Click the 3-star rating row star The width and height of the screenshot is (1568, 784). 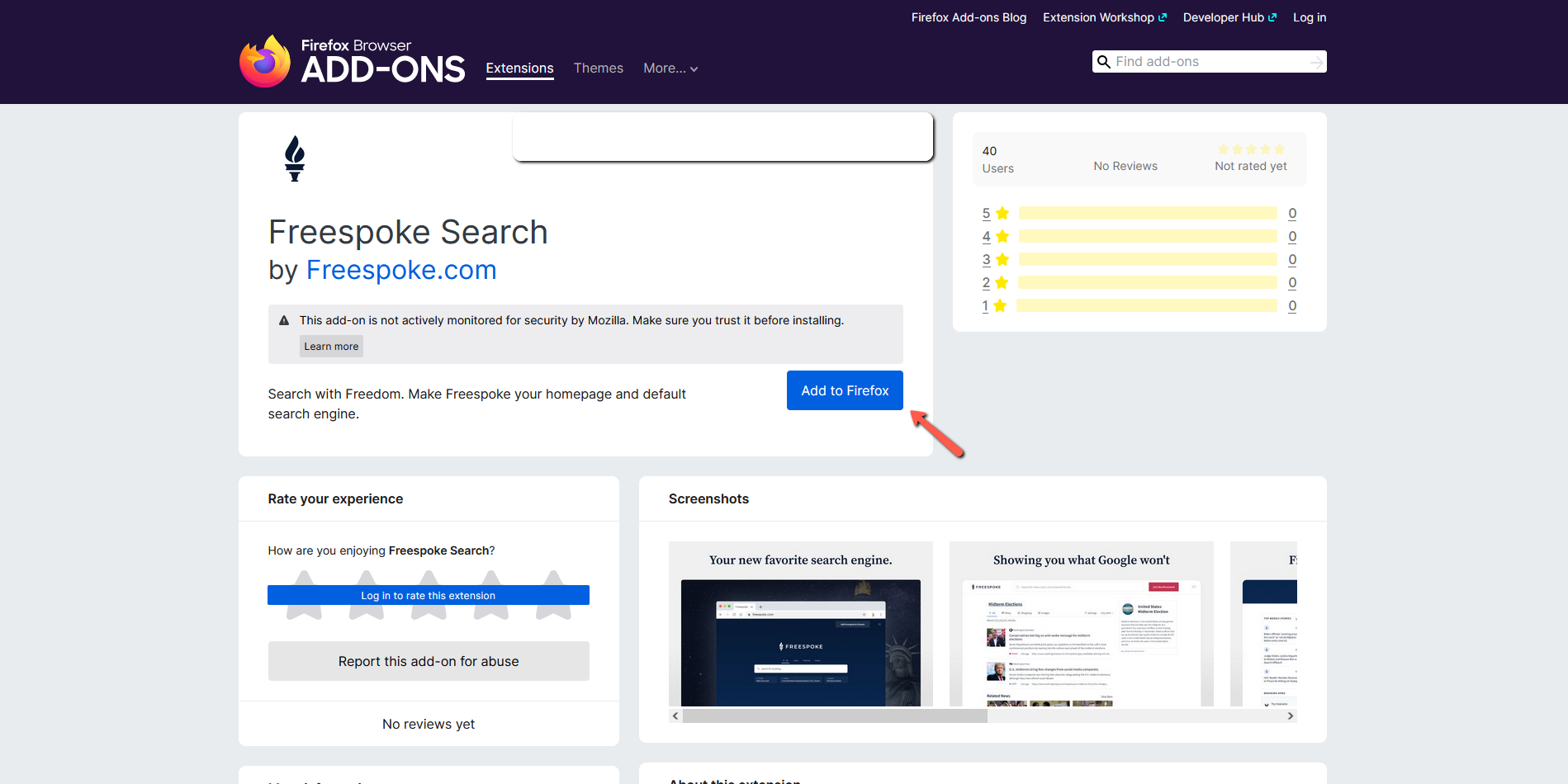point(1002,259)
